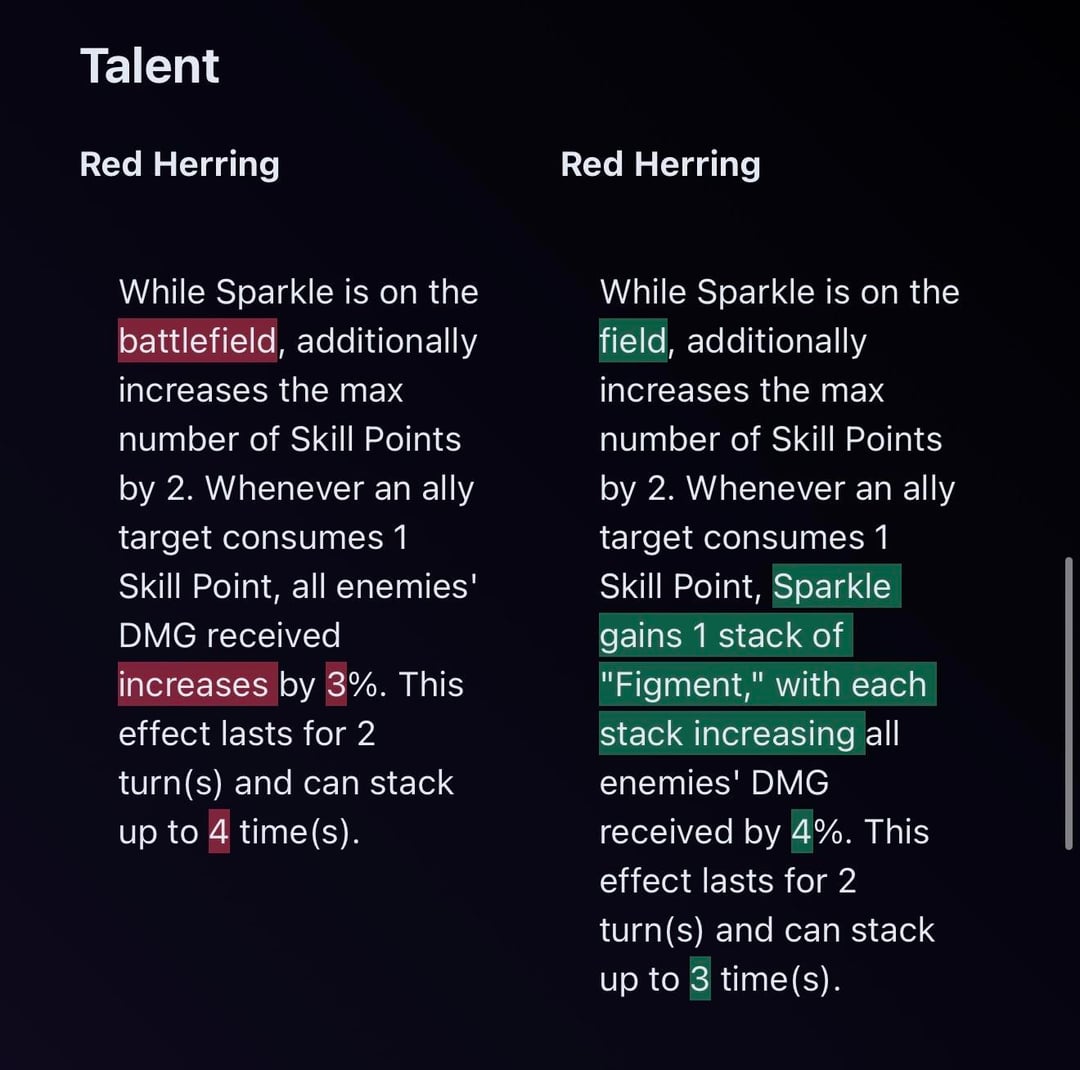This screenshot has width=1080, height=1070.
Task: Click the green-highlighted text "gains 1 stack of"
Action: tap(722, 636)
